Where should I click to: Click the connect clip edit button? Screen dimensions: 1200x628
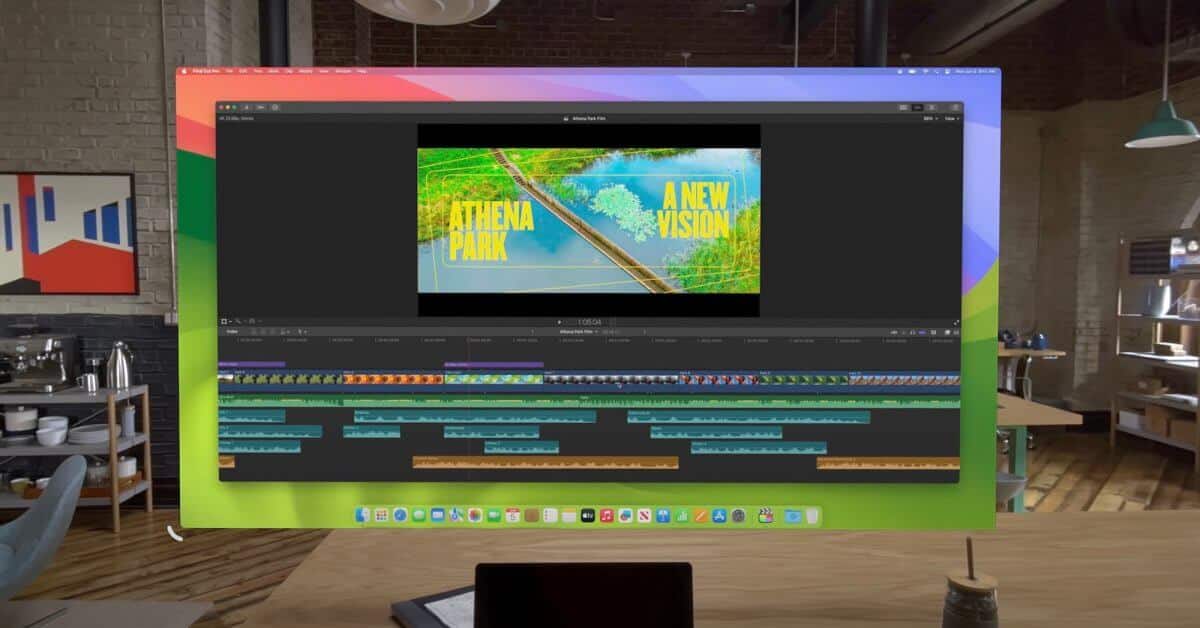255,331
